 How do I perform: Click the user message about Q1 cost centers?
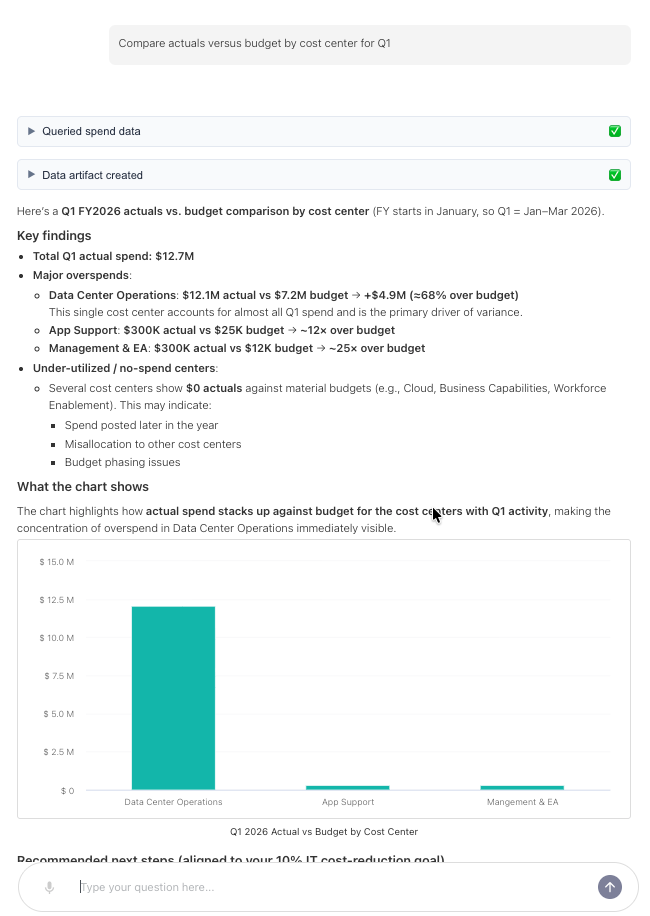click(x=370, y=44)
